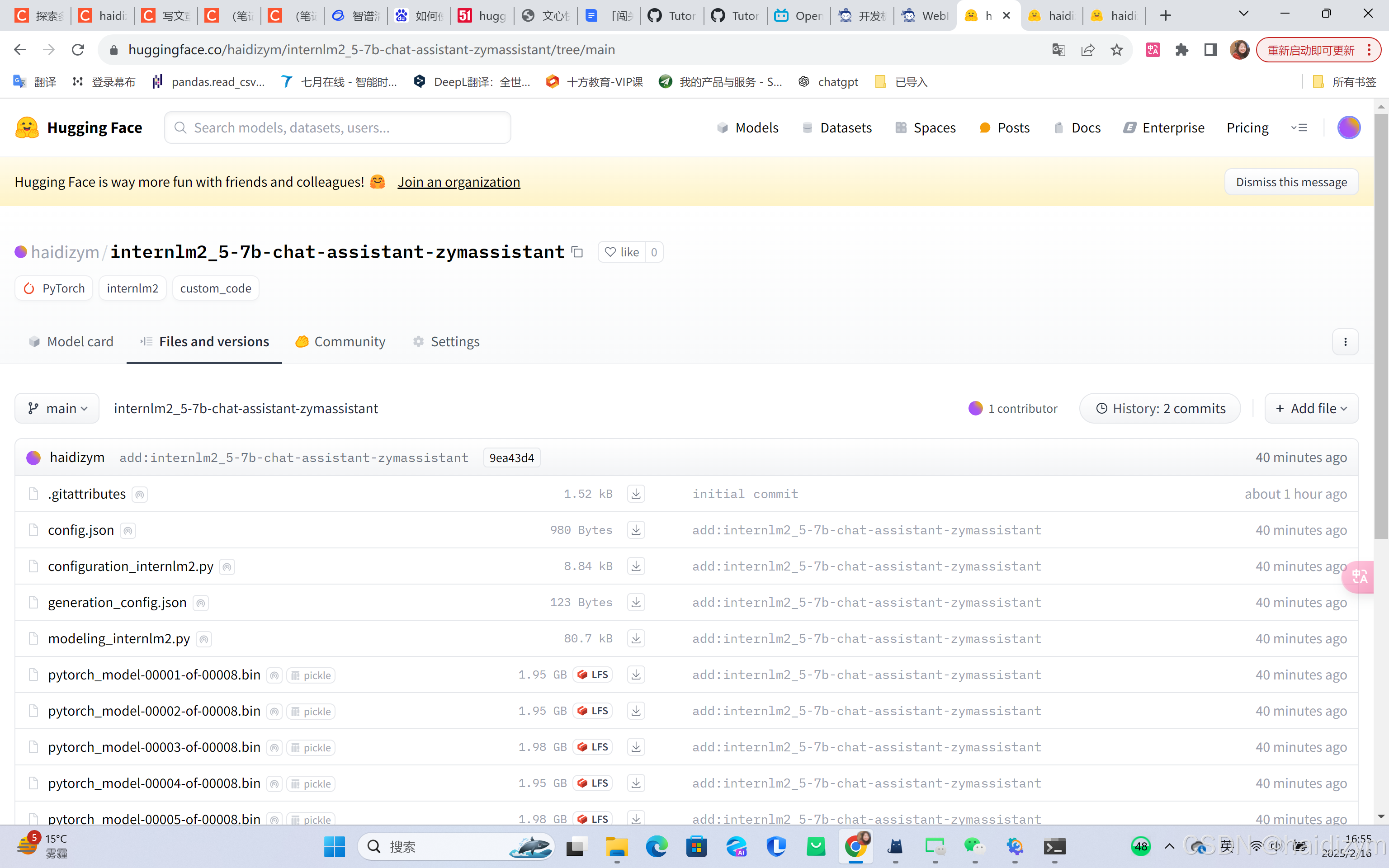Show hidden system tray icons
The image size is (1389, 868).
click(1169, 846)
